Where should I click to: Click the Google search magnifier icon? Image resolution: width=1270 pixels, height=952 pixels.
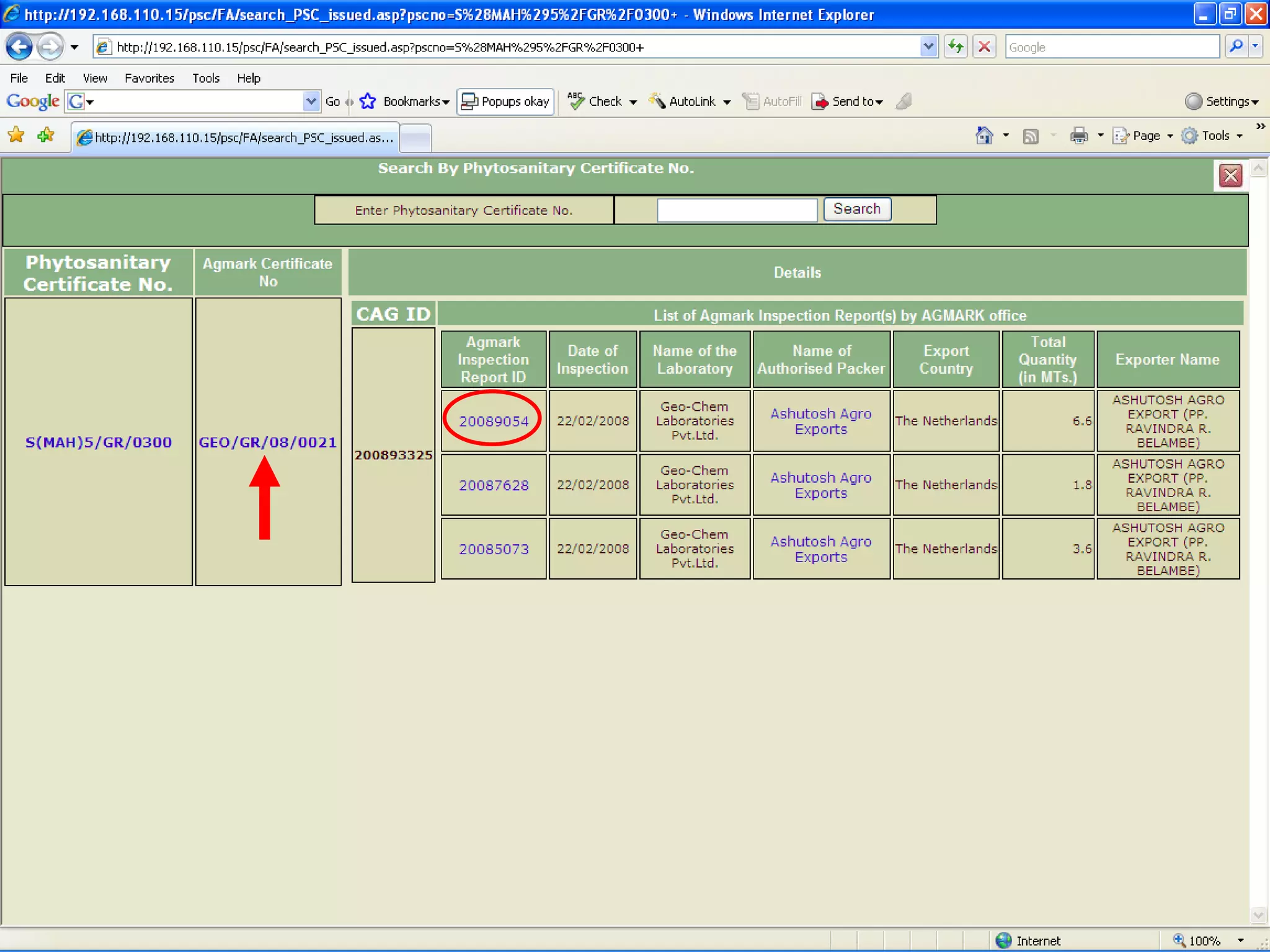click(1235, 47)
